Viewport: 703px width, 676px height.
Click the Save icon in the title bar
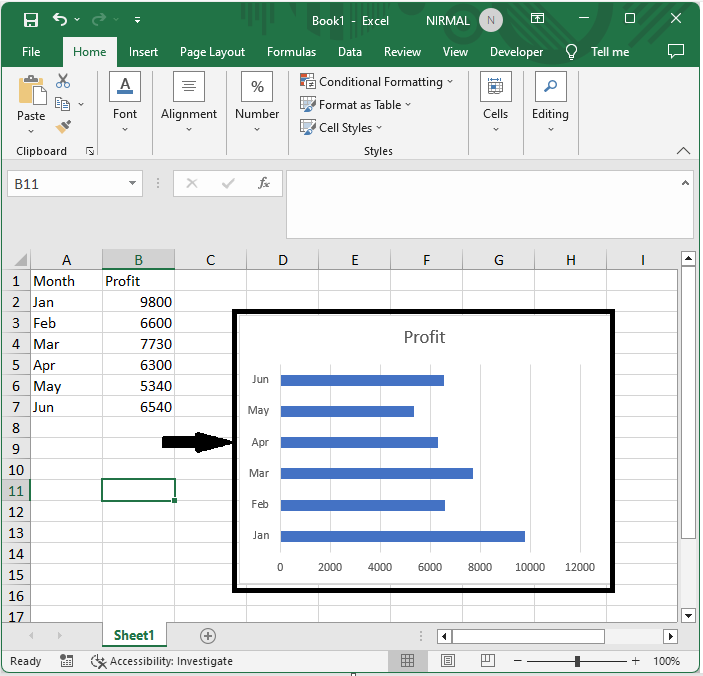(31, 20)
